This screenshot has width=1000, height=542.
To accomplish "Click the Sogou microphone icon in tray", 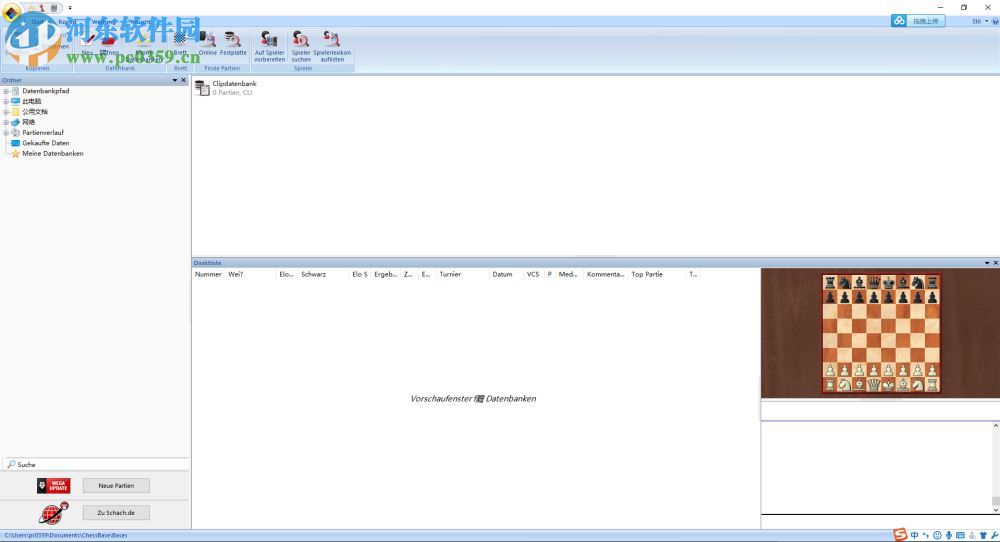I will tap(948, 536).
